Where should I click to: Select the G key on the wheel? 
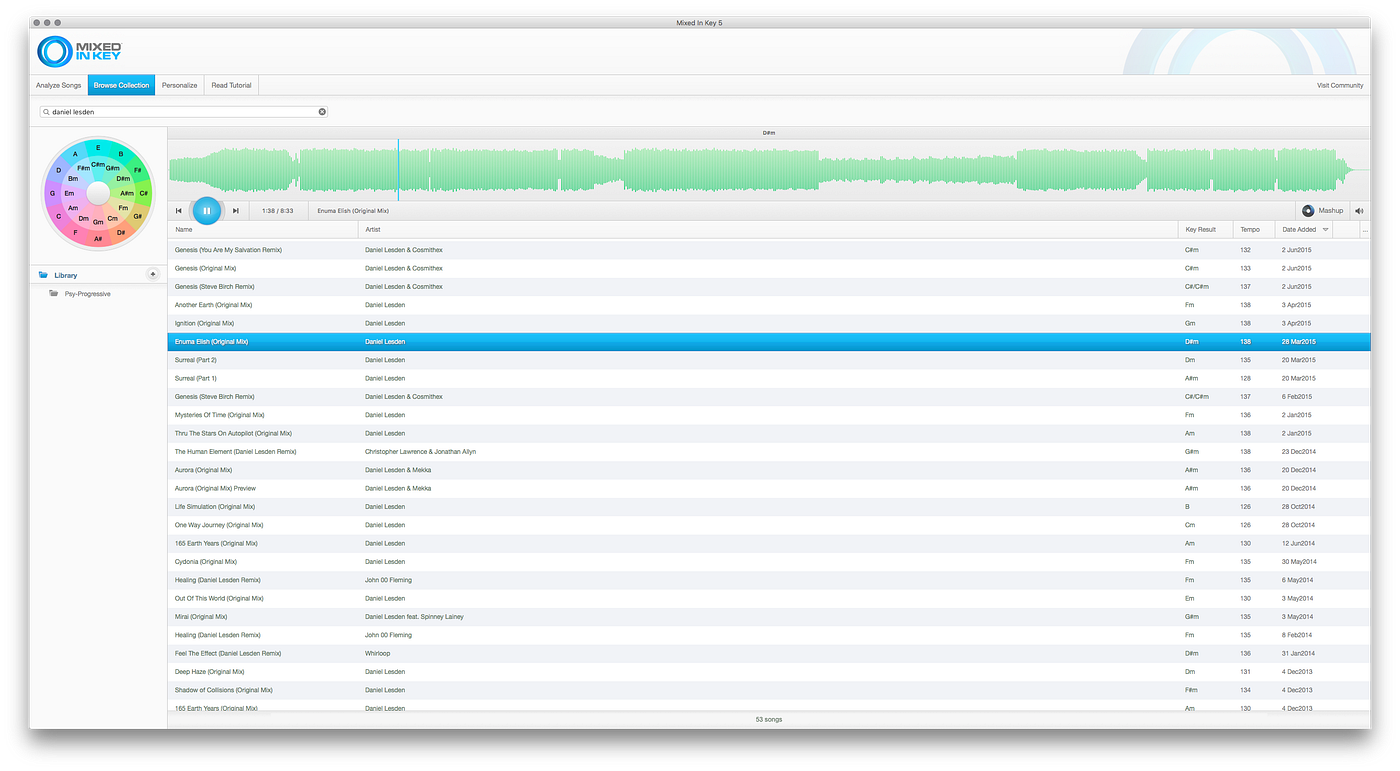tap(52, 193)
